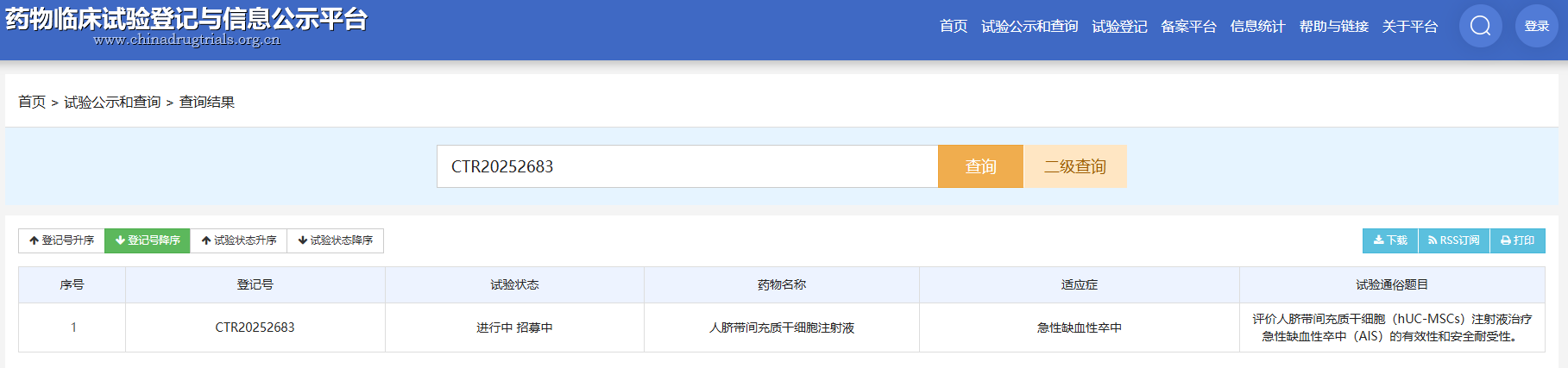Viewport: 1568px width, 368px height.
Task: Sort by 试验状态降序 descending
Action: [335, 240]
